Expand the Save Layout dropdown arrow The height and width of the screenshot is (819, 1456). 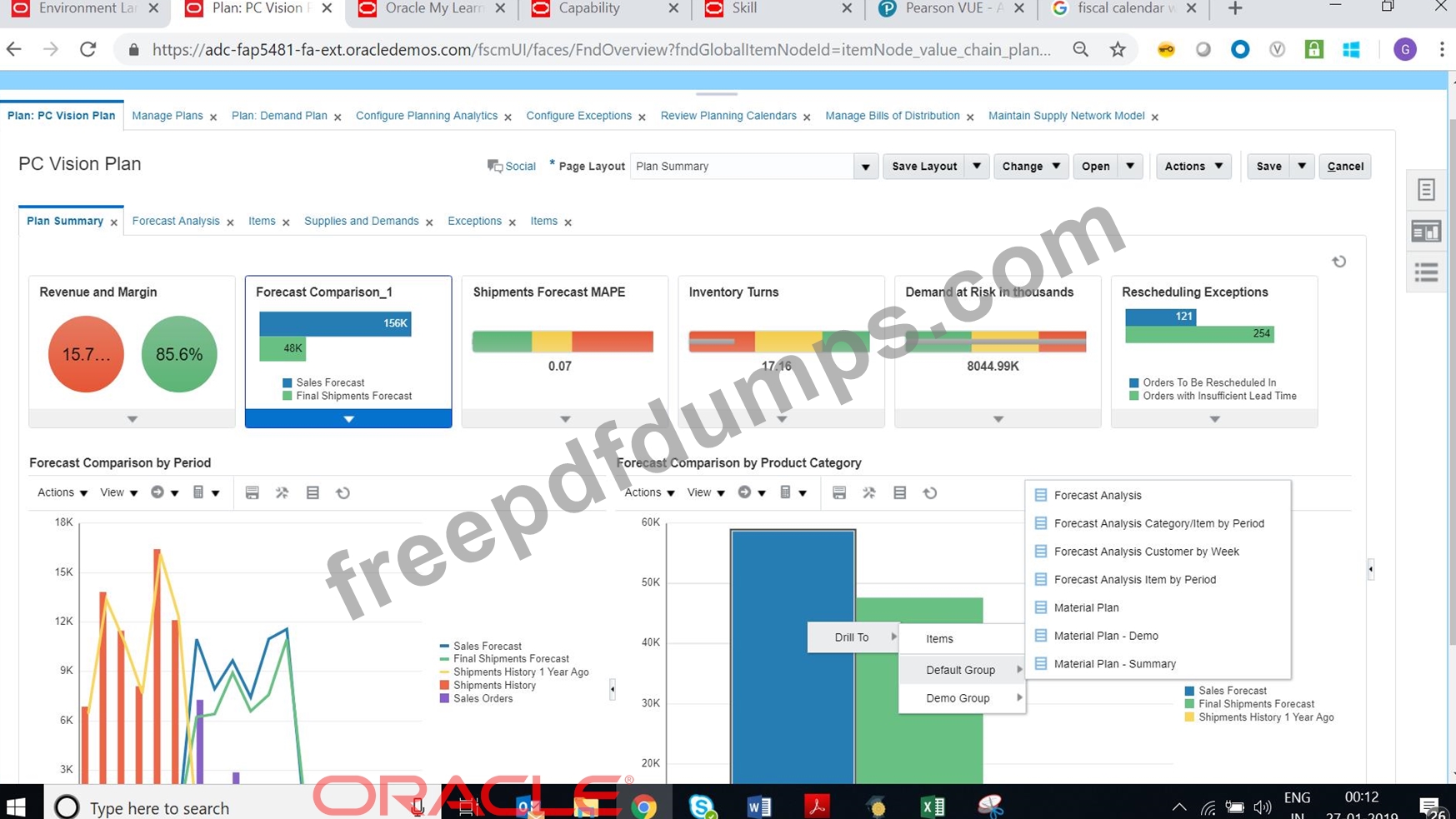[977, 166]
